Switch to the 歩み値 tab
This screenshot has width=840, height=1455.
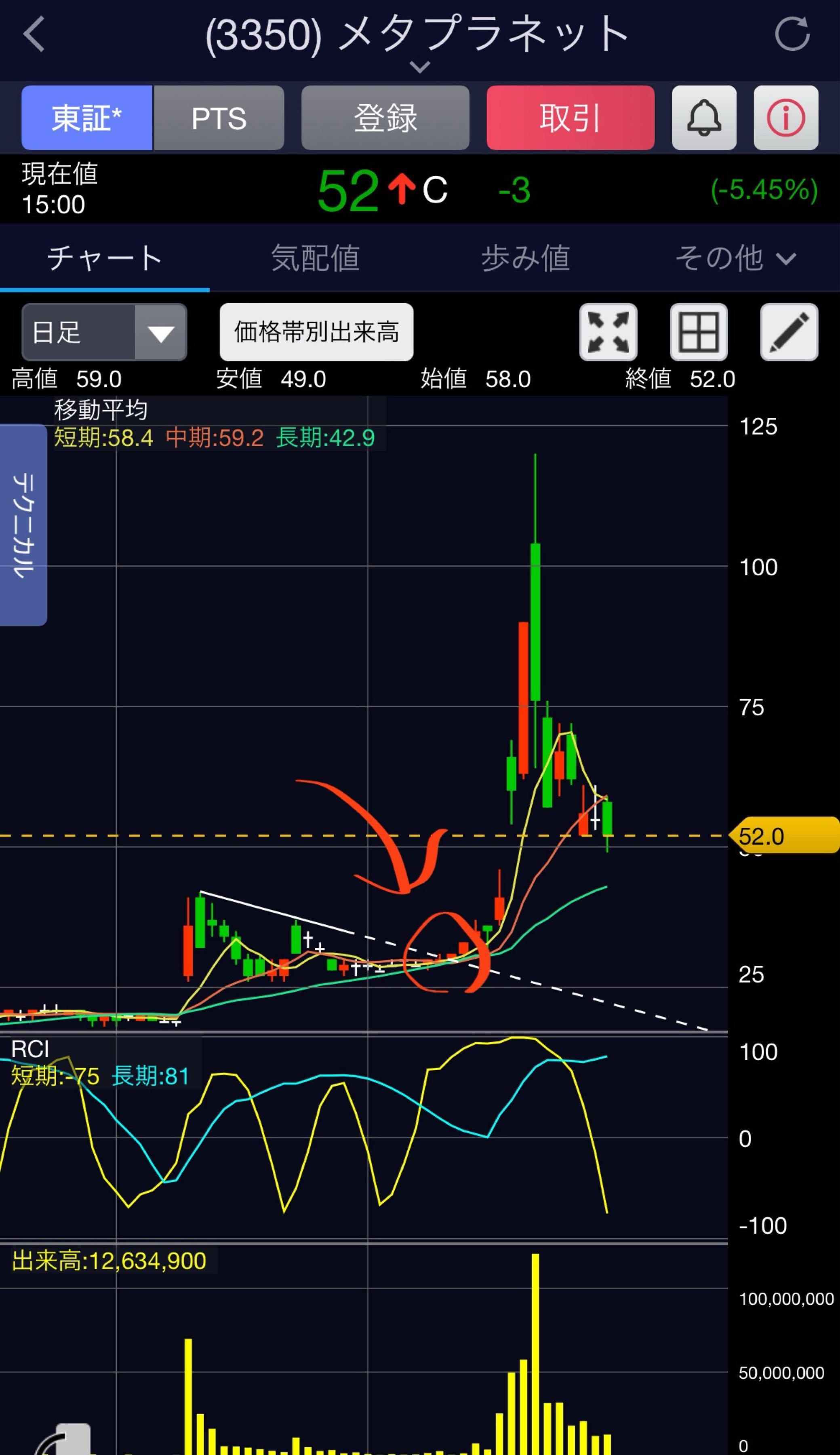(x=525, y=258)
